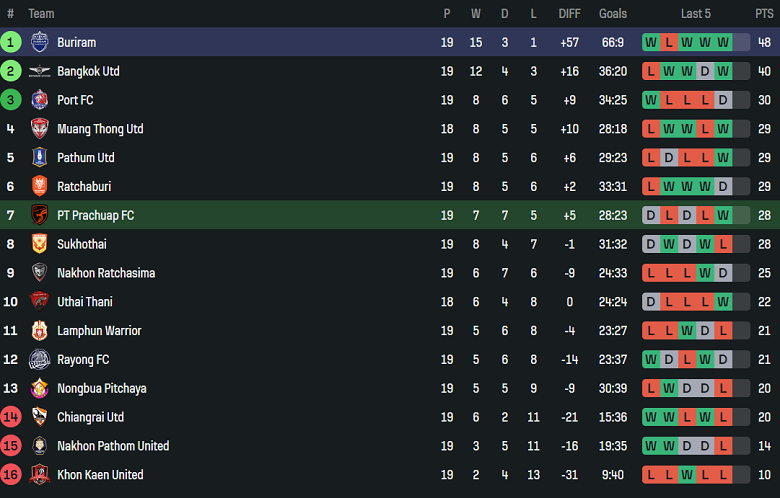Click the Last 5 column header
Image resolution: width=780 pixels, height=498 pixels.
(696, 14)
